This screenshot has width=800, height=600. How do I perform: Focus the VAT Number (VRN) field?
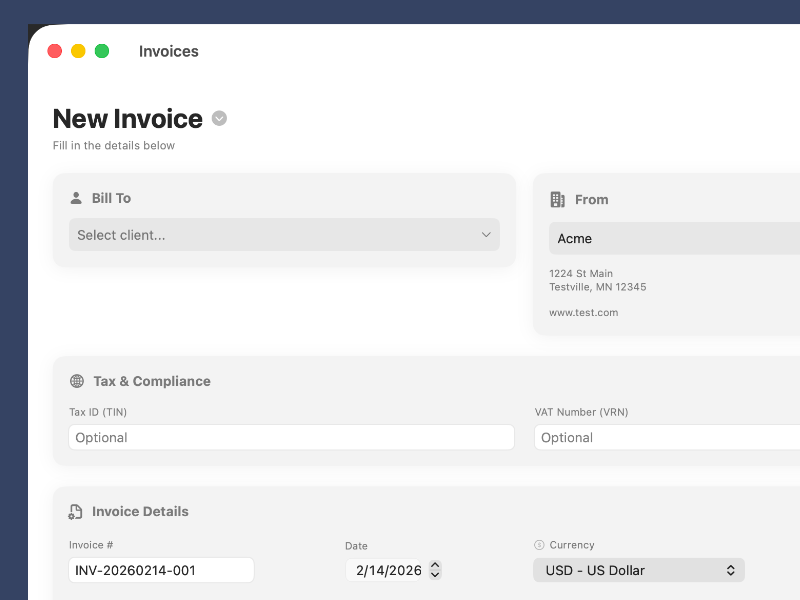coord(667,437)
